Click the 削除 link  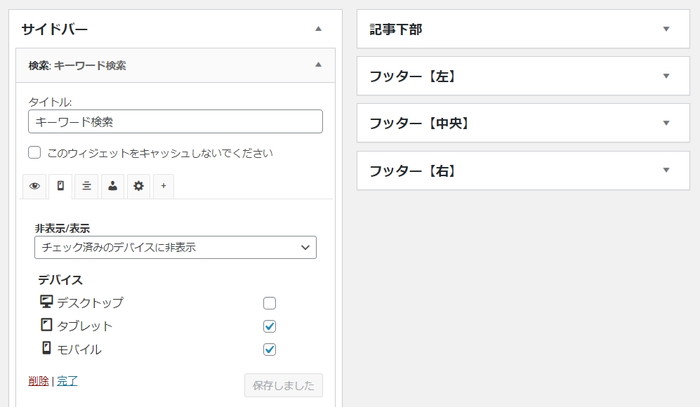[38, 381]
